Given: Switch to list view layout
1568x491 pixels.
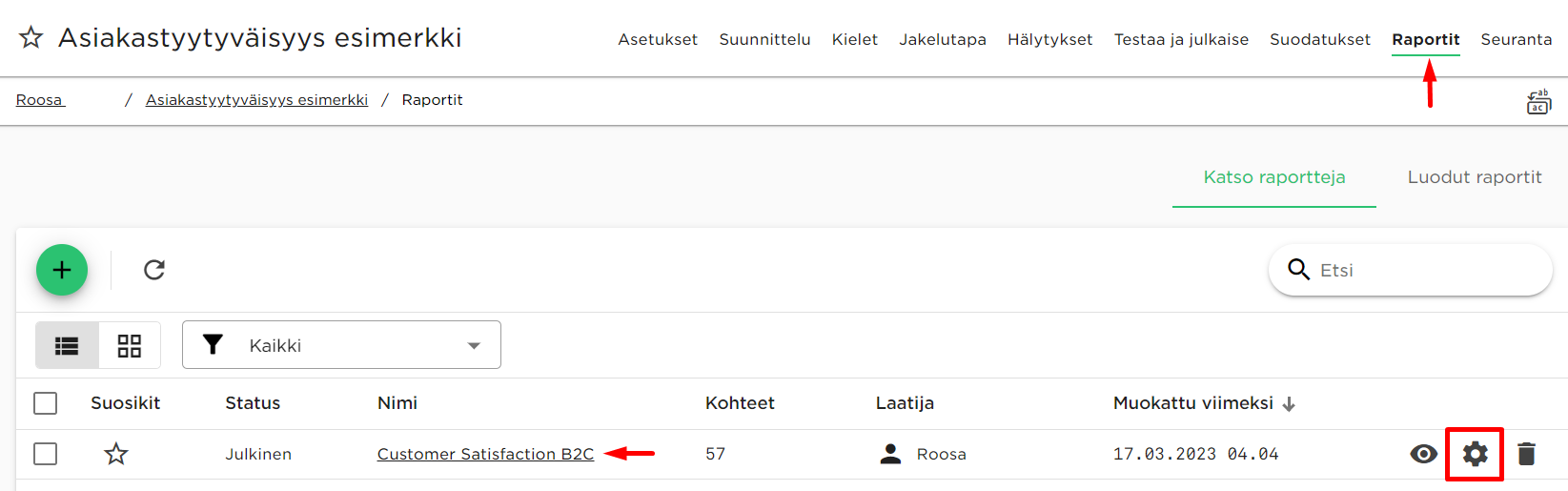Looking at the screenshot, I should coord(67,345).
